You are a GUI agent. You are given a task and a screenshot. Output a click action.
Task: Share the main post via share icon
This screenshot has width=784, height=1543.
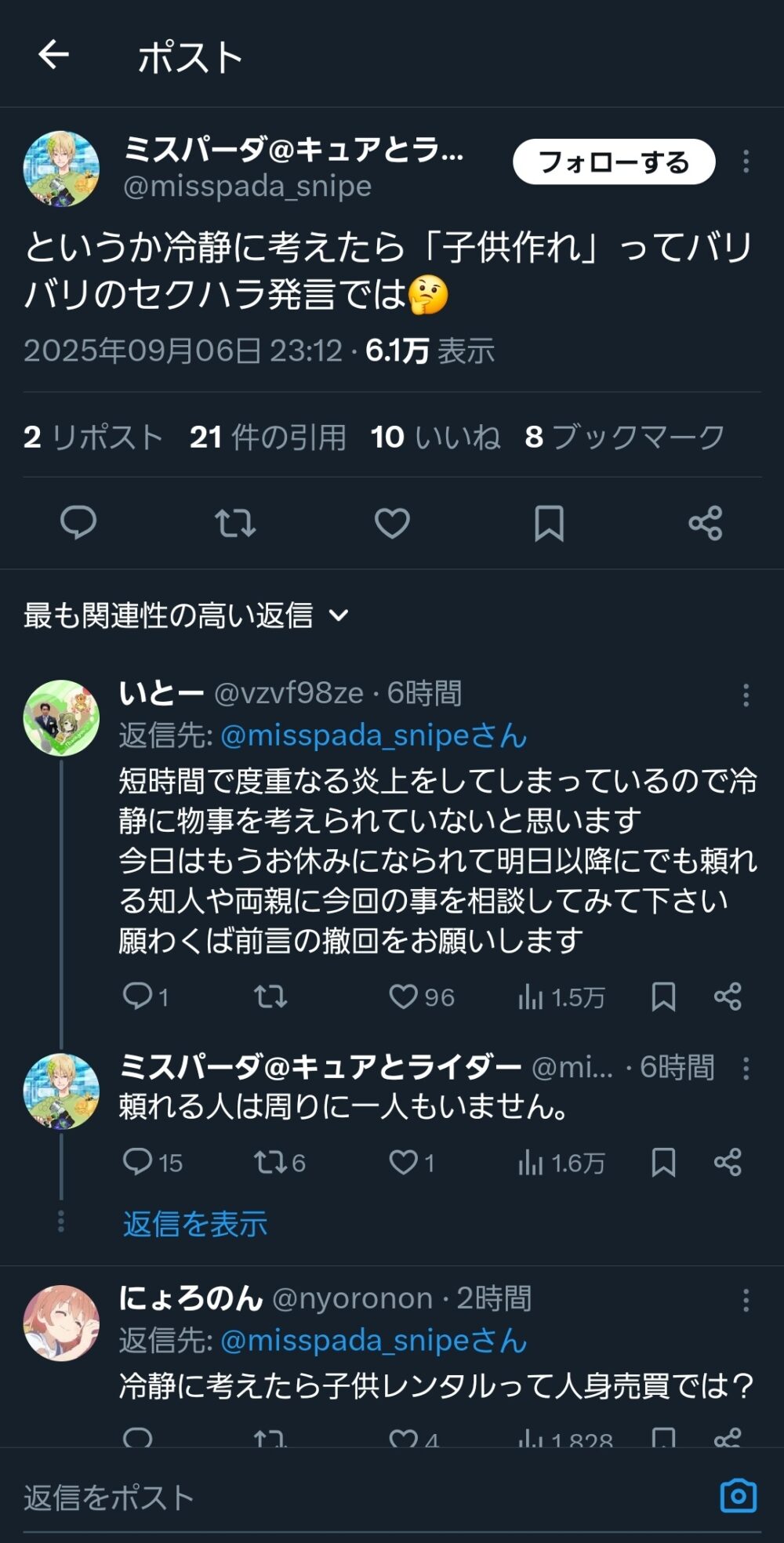705,523
